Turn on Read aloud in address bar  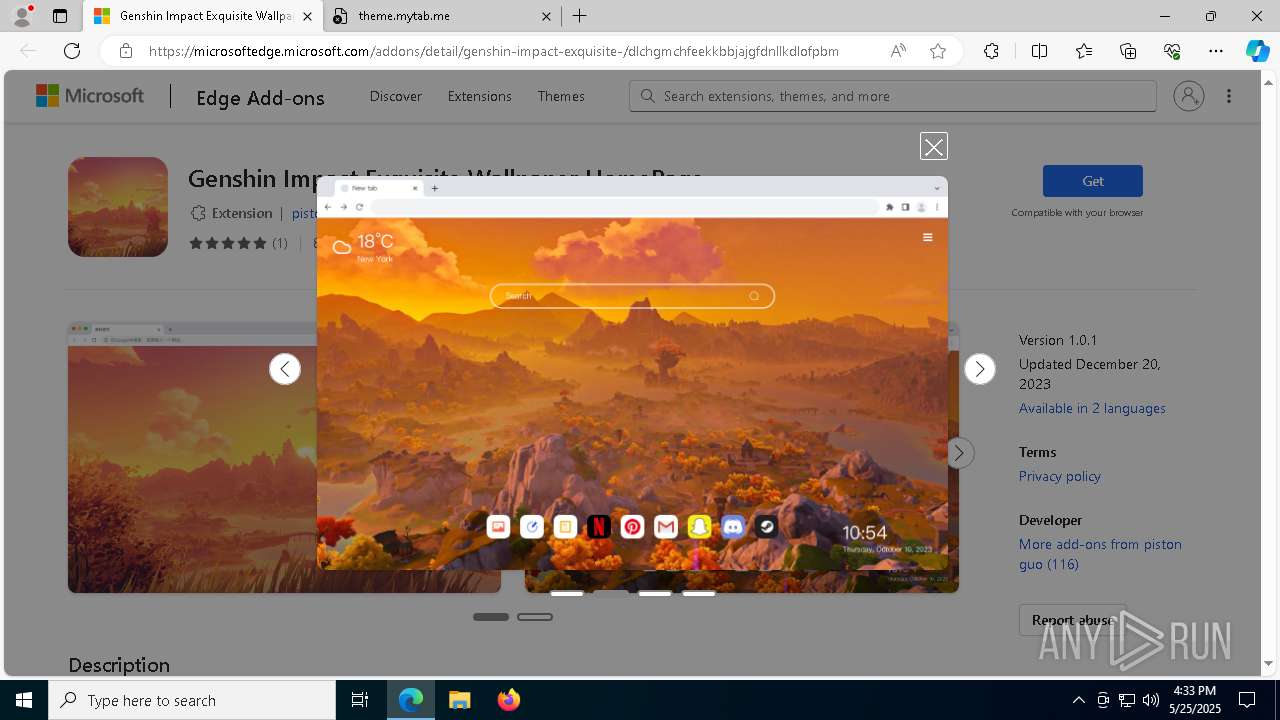898,51
